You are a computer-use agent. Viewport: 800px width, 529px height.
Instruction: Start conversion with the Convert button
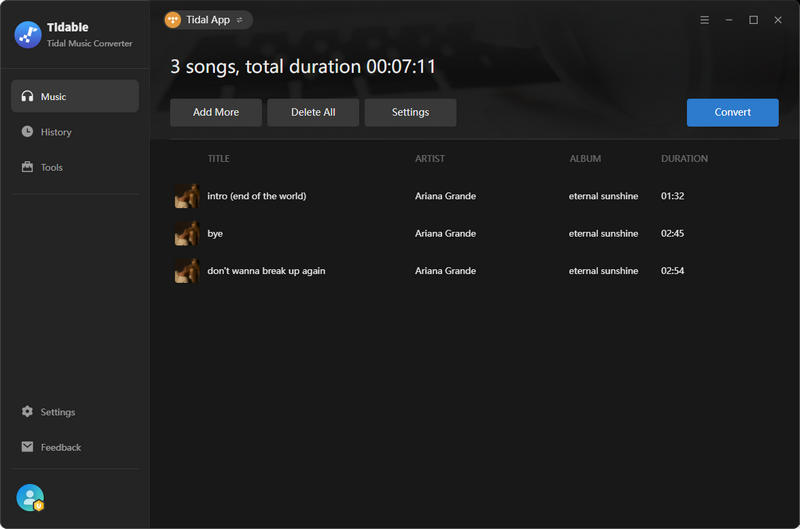[733, 112]
